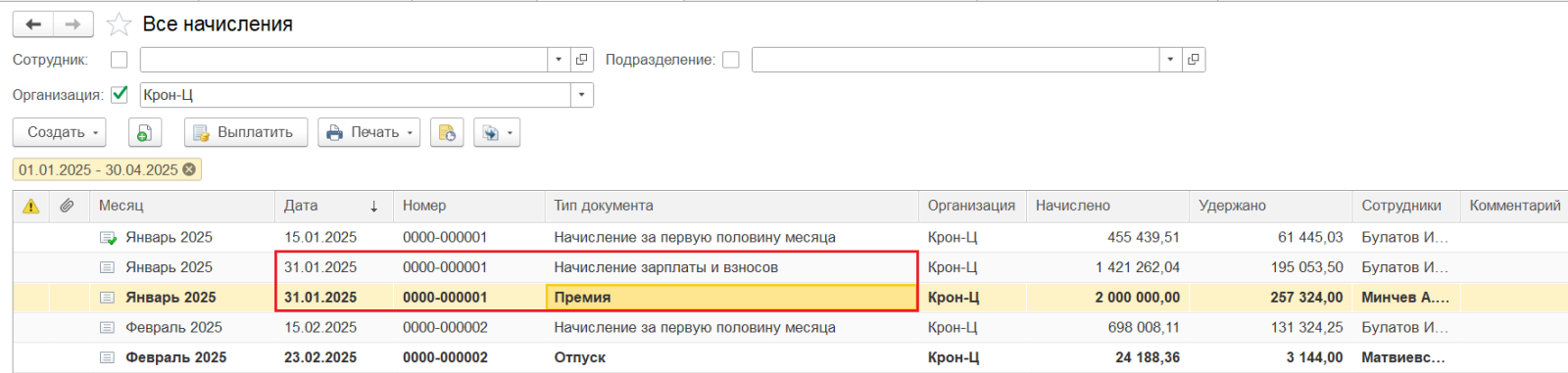Expand the Сотрудник dropdown list

click(559, 60)
